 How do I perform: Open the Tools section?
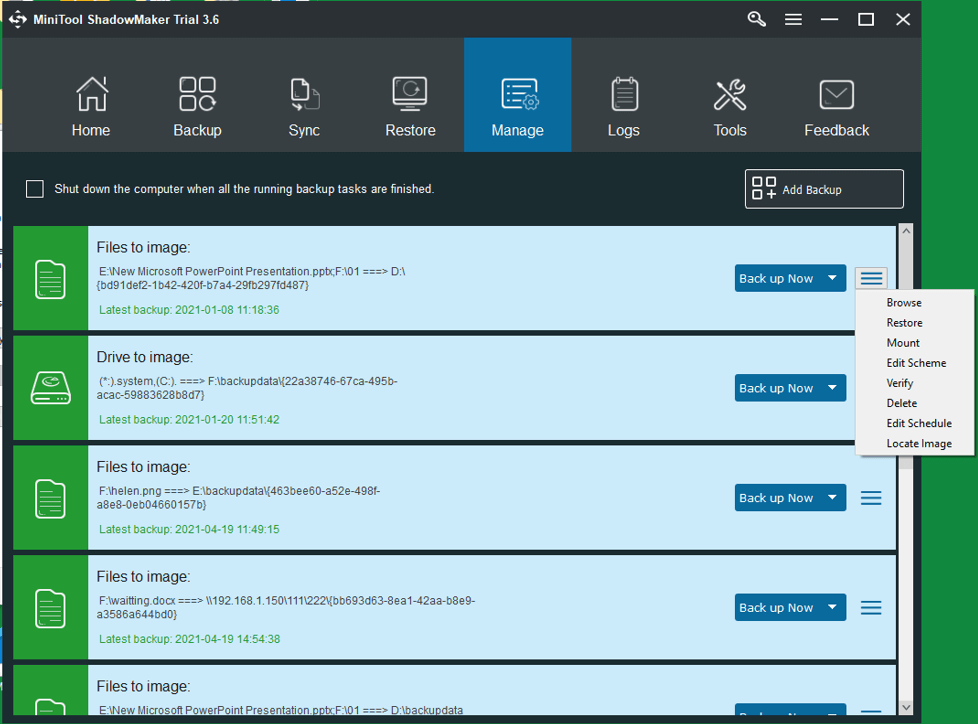point(730,106)
